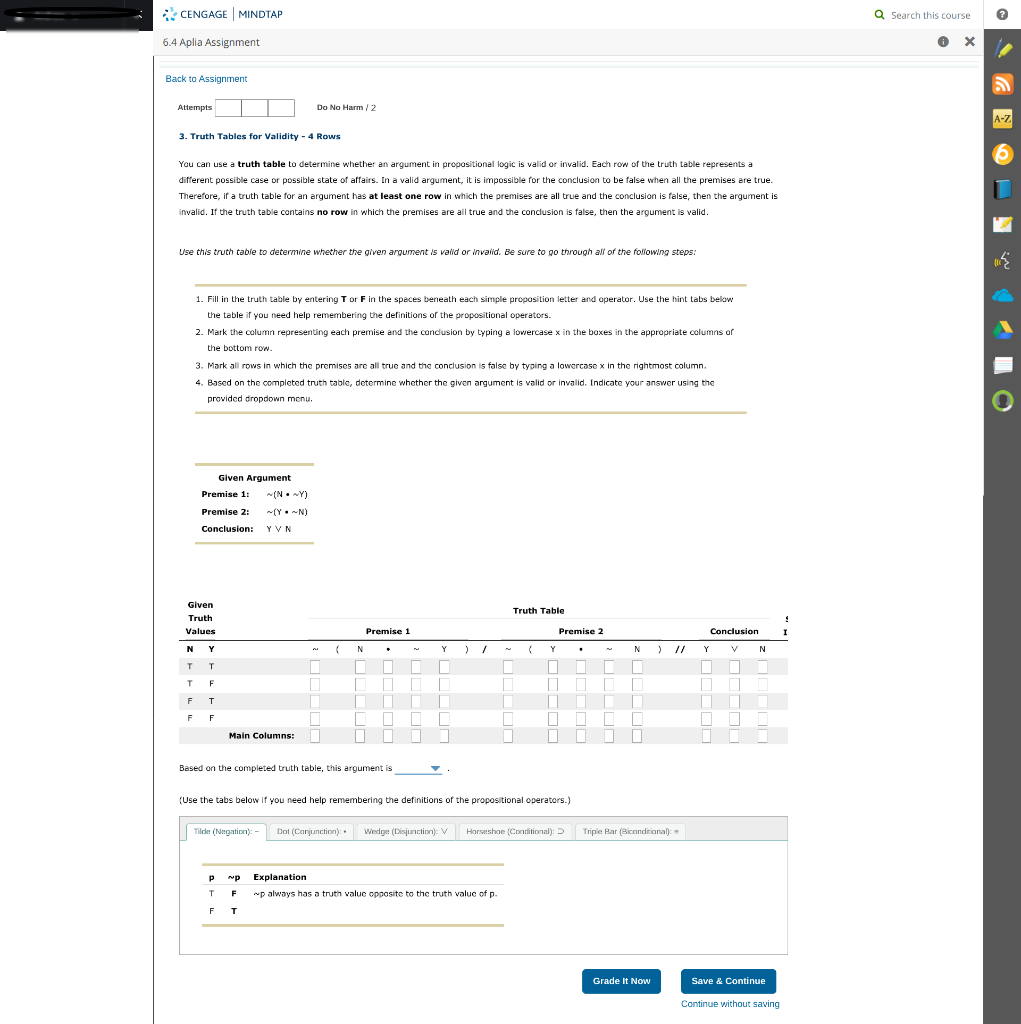Open the Horseshoe (Conditional) tab
Screen dimensions: 1021x1024
(x=513, y=829)
